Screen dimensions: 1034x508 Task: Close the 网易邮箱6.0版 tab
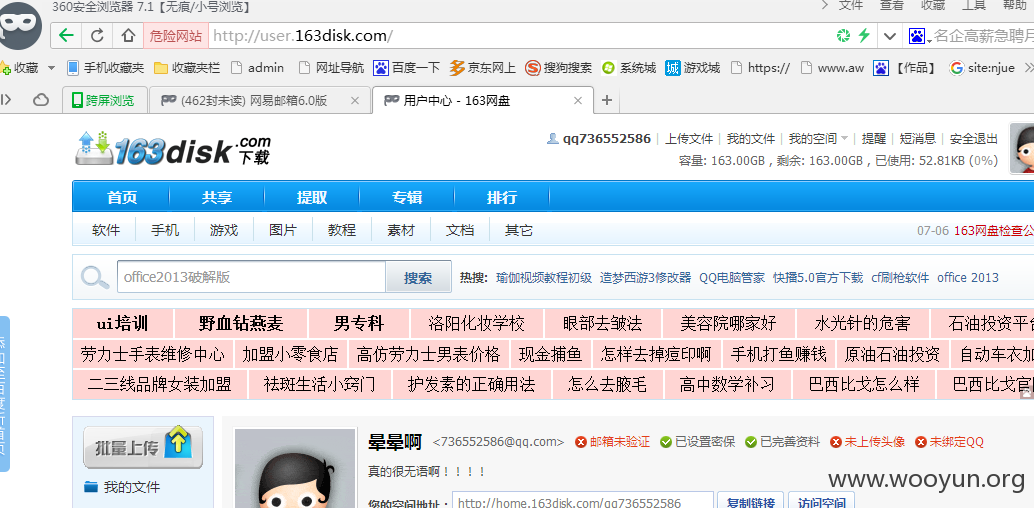tap(354, 100)
